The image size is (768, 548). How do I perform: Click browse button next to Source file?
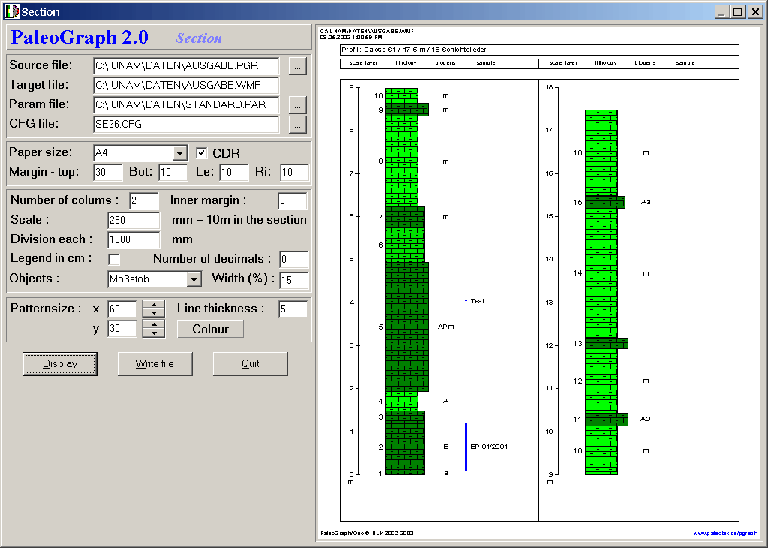tap(296, 66)
